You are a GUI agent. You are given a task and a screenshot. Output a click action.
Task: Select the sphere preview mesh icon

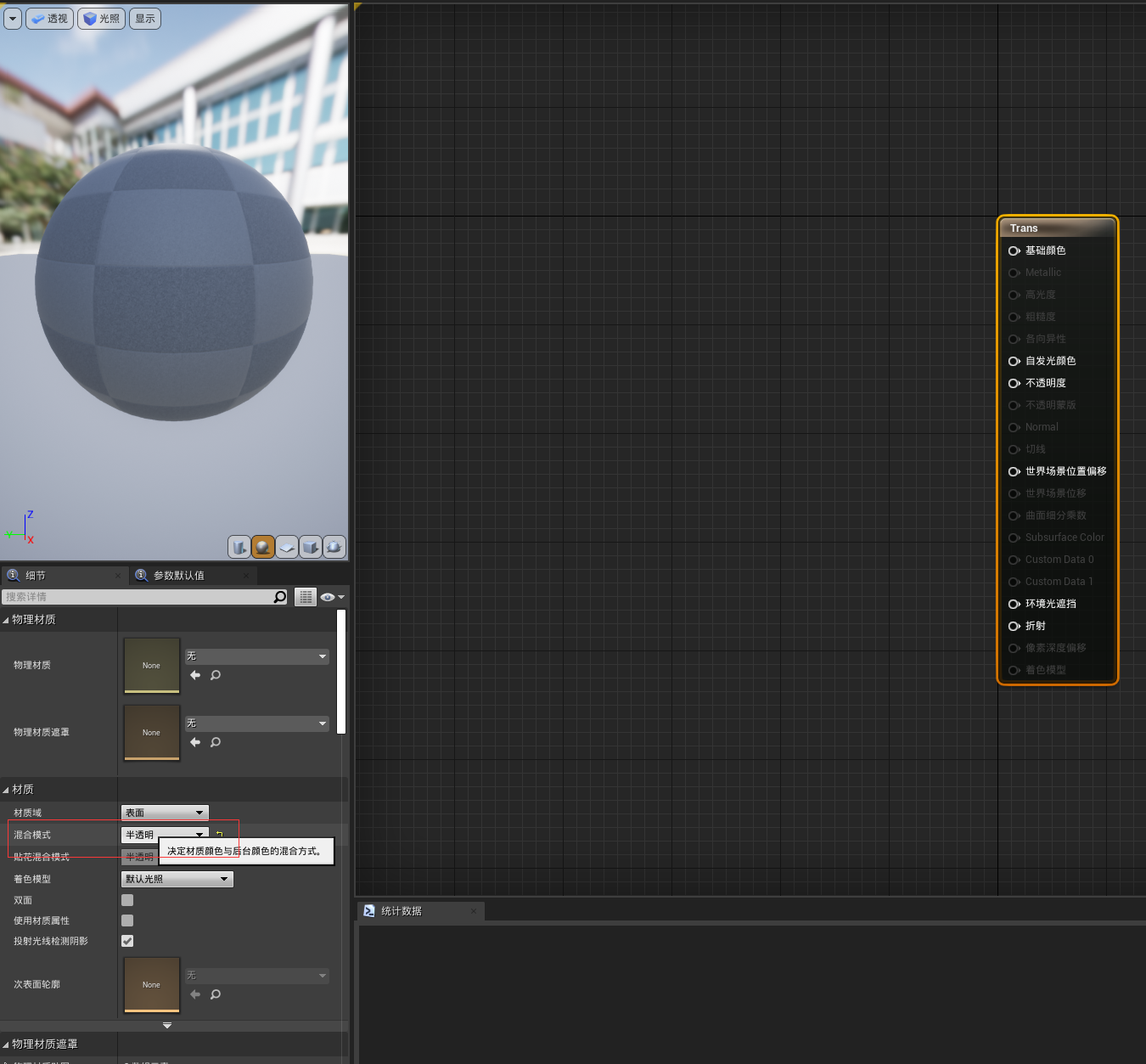tap(263, 547)
